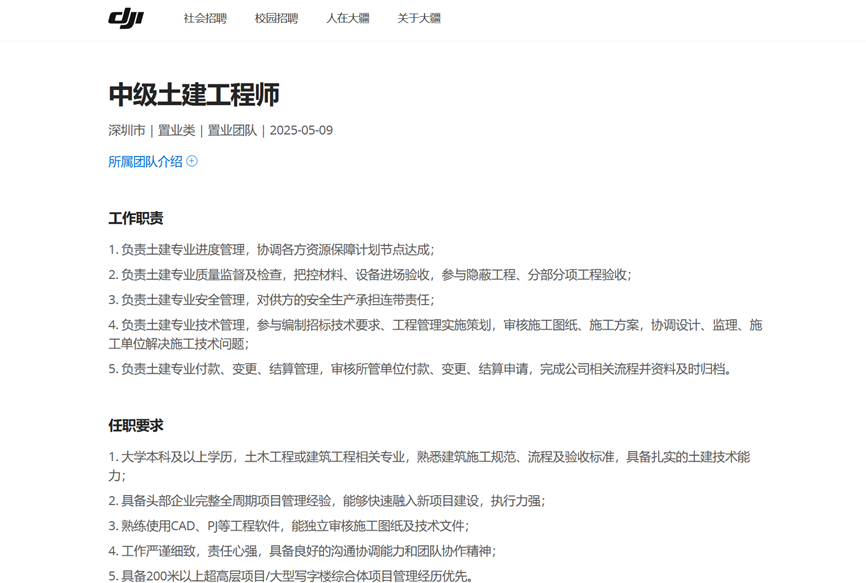Click duty item 2 about 质量监督及检查
This screenshot has width=866, height=583.
pos(370,274)
